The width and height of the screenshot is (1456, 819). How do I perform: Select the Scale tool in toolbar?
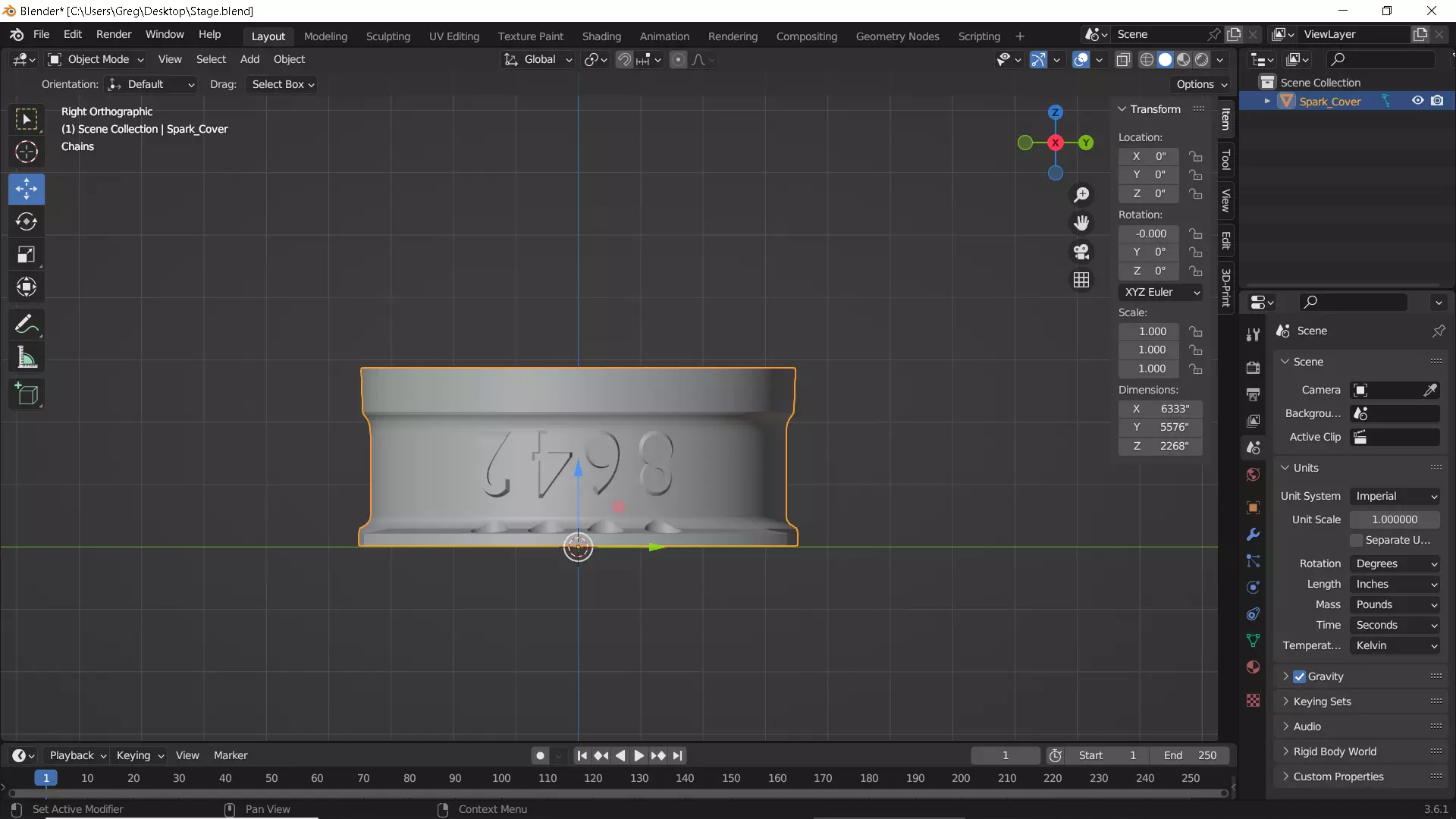coord(27,255)
